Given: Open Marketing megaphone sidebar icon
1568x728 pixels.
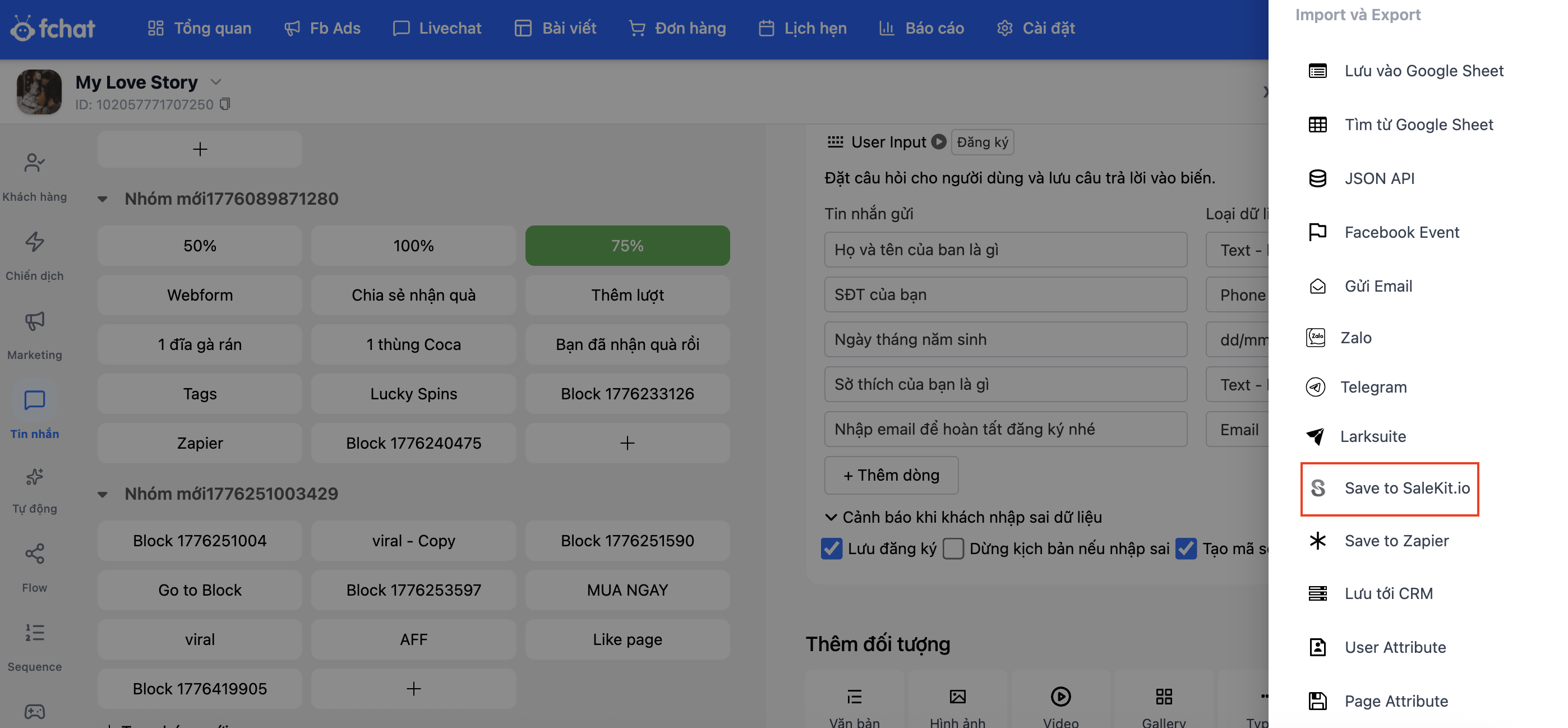Looking at the screenshot, I should (35, 321).
